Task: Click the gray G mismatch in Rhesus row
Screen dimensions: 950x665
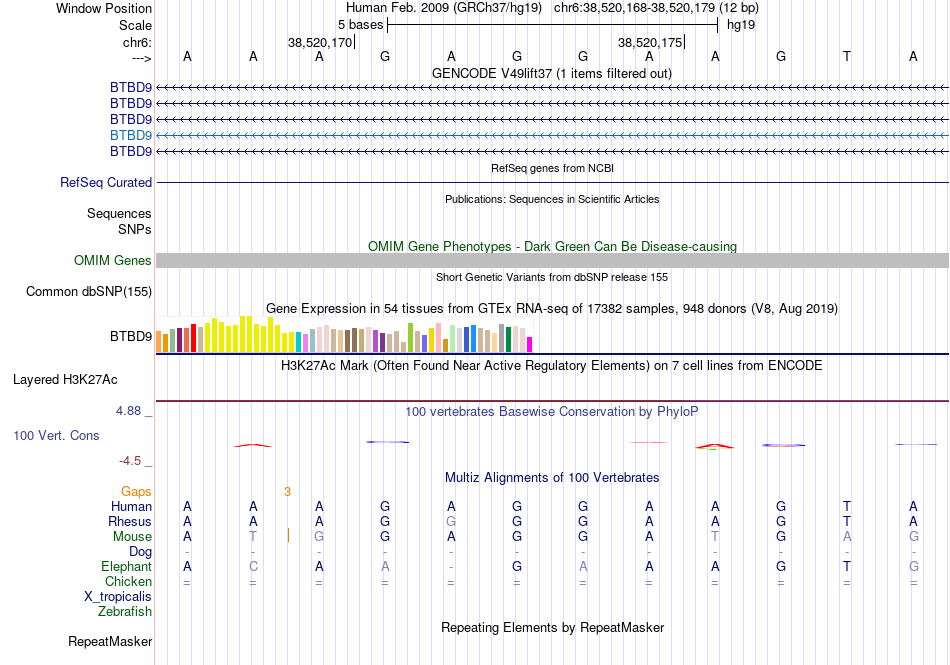Action: click(451, 521)
